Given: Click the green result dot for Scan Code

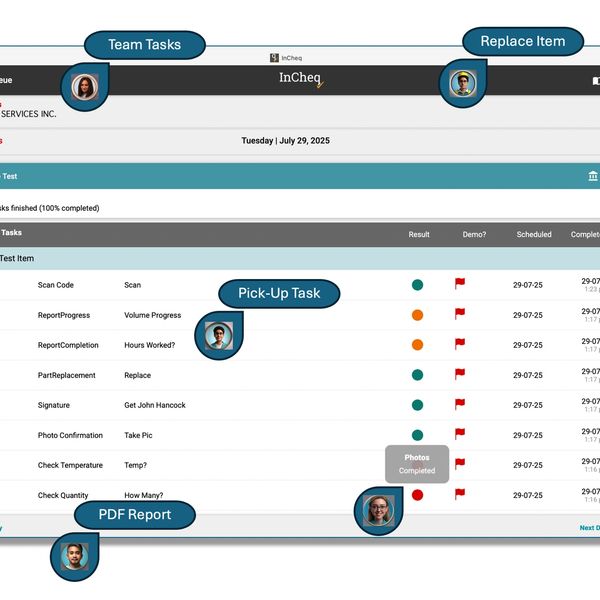Looking at the screenshot, I should pyautogui.click(x=417, y=285).
